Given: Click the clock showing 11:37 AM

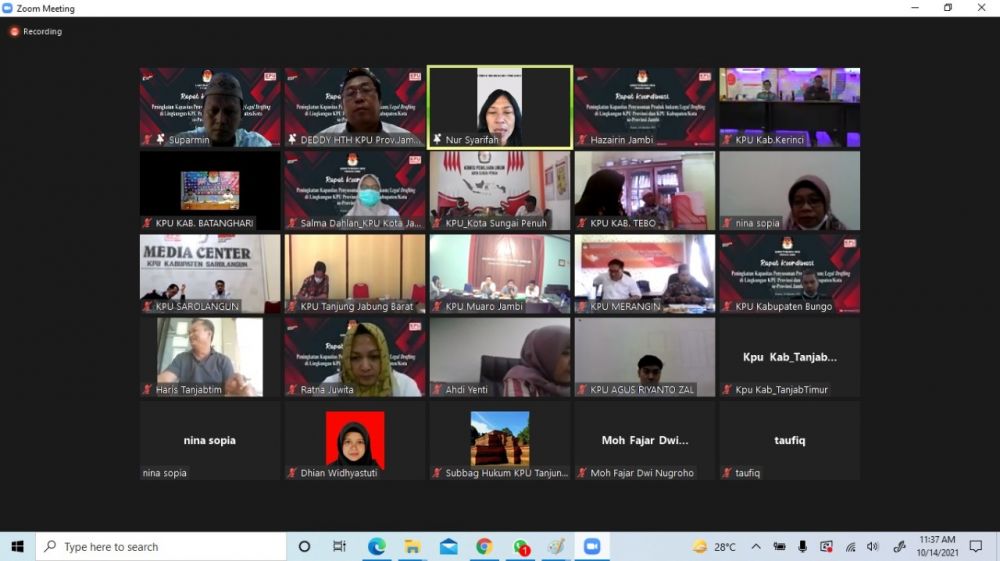Looking at the screenshot, I should click(x=935, y=546).
